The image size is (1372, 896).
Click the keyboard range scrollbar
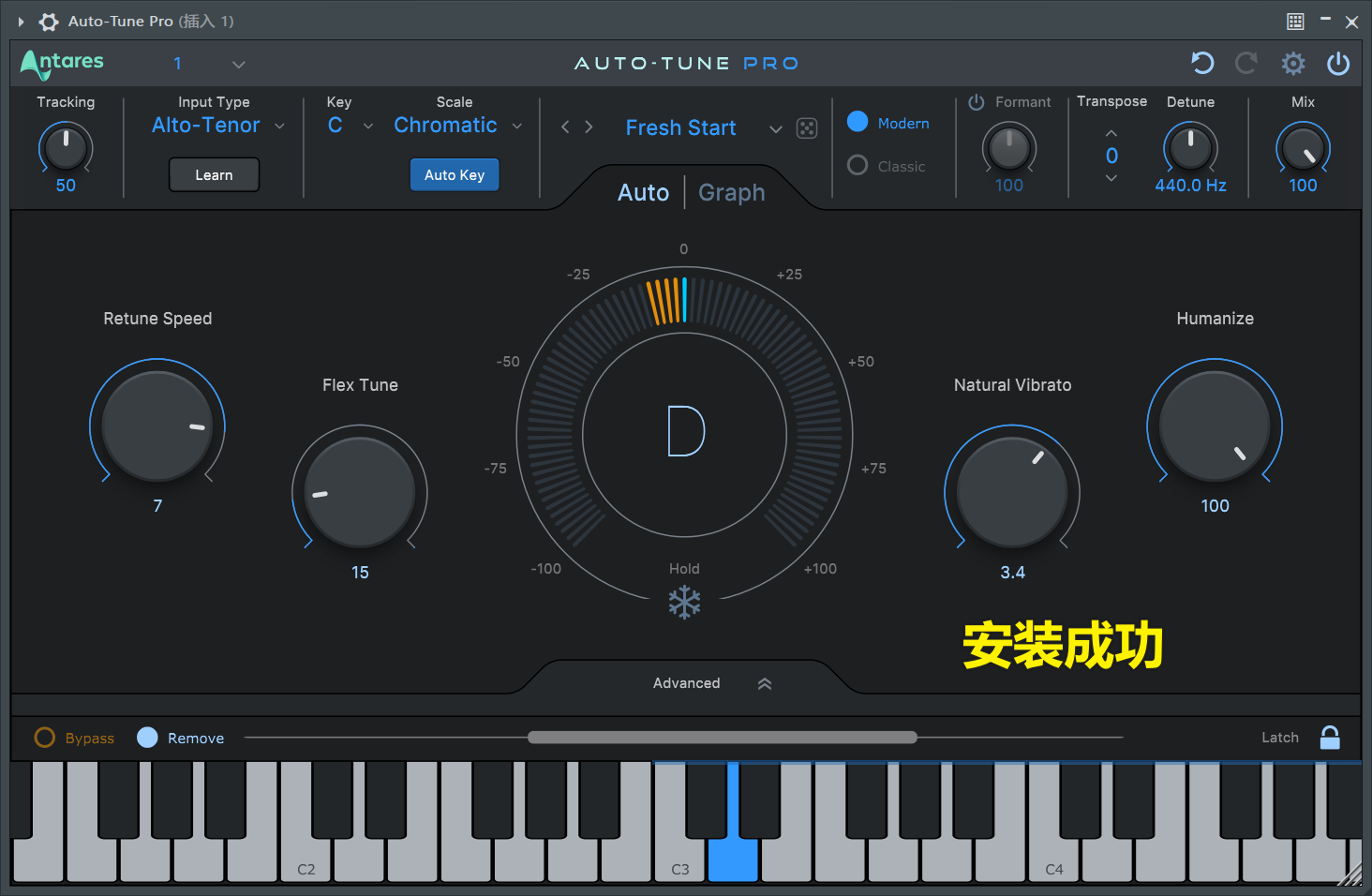pyautogui.click(x=723, y=738)
